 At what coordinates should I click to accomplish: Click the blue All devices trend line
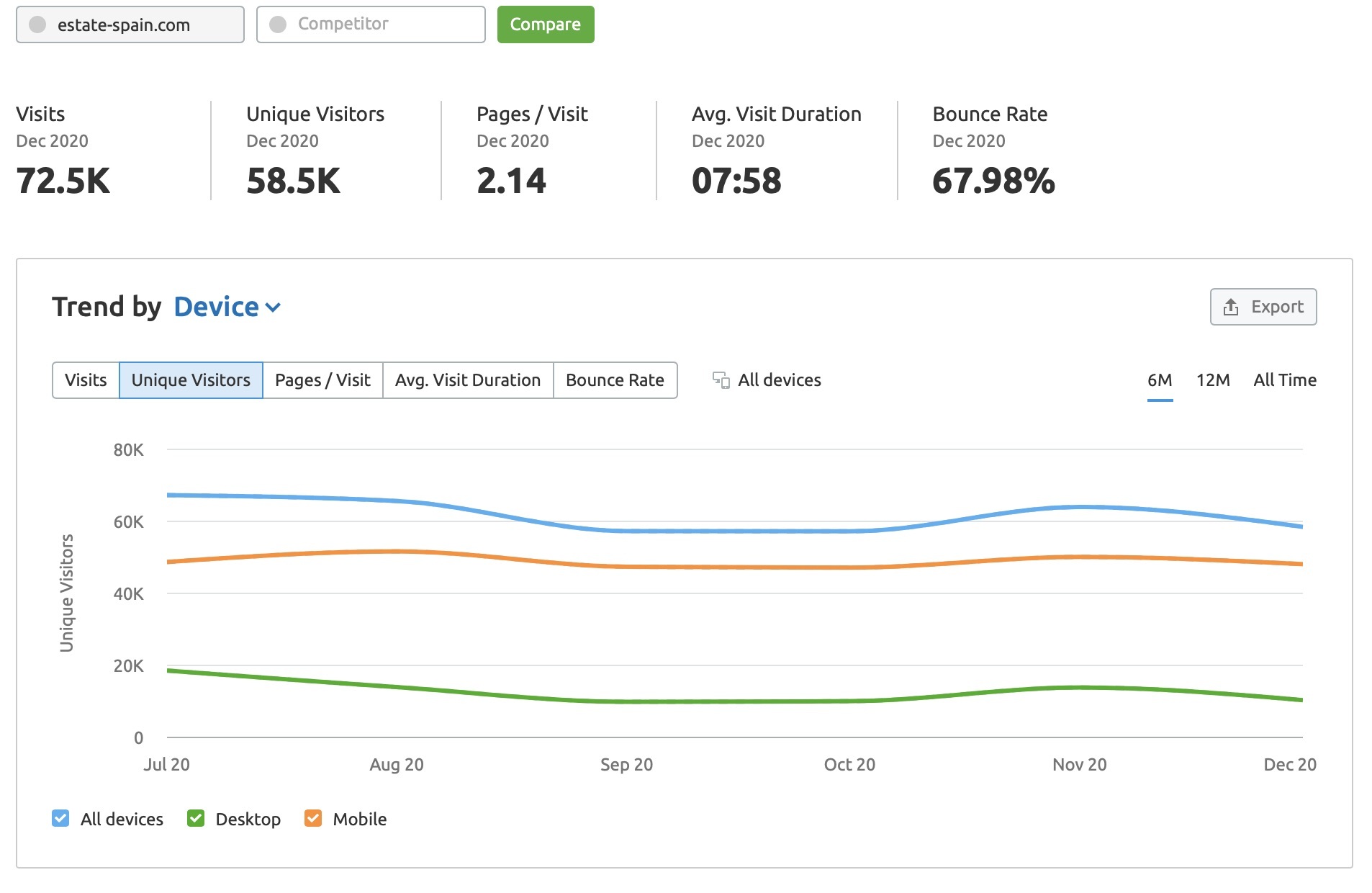734,531
